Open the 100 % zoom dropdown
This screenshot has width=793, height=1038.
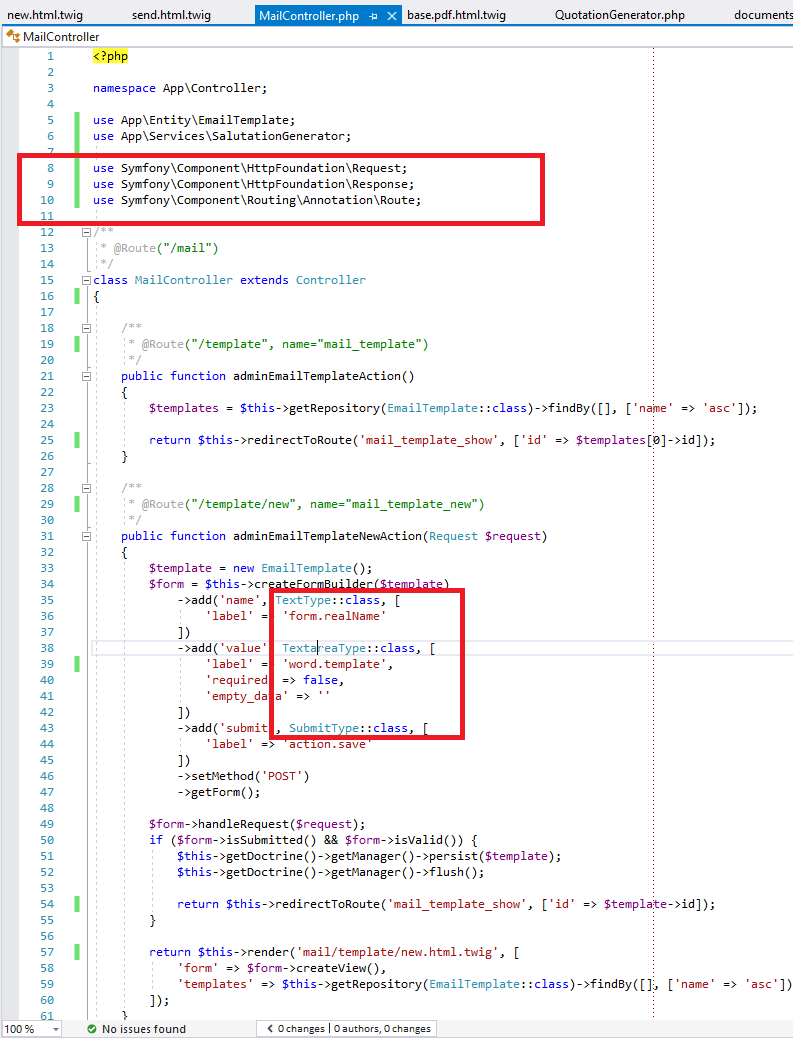(54, 1028)
